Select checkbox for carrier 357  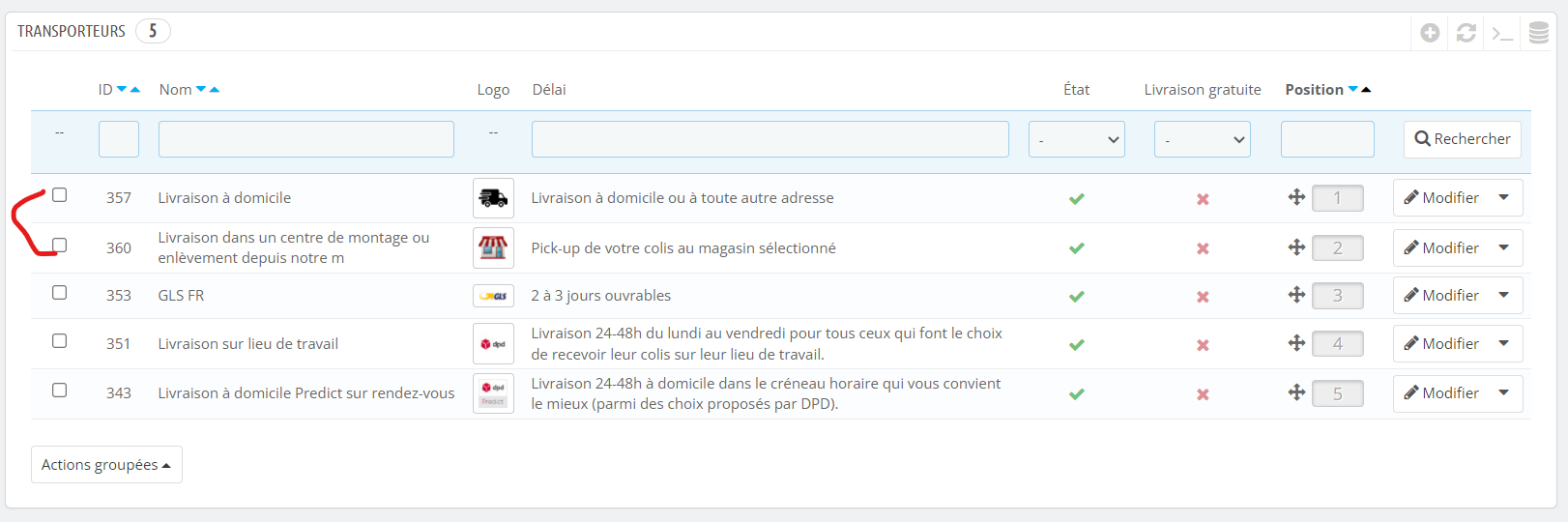pyautogui.click(x=60, y=195)
